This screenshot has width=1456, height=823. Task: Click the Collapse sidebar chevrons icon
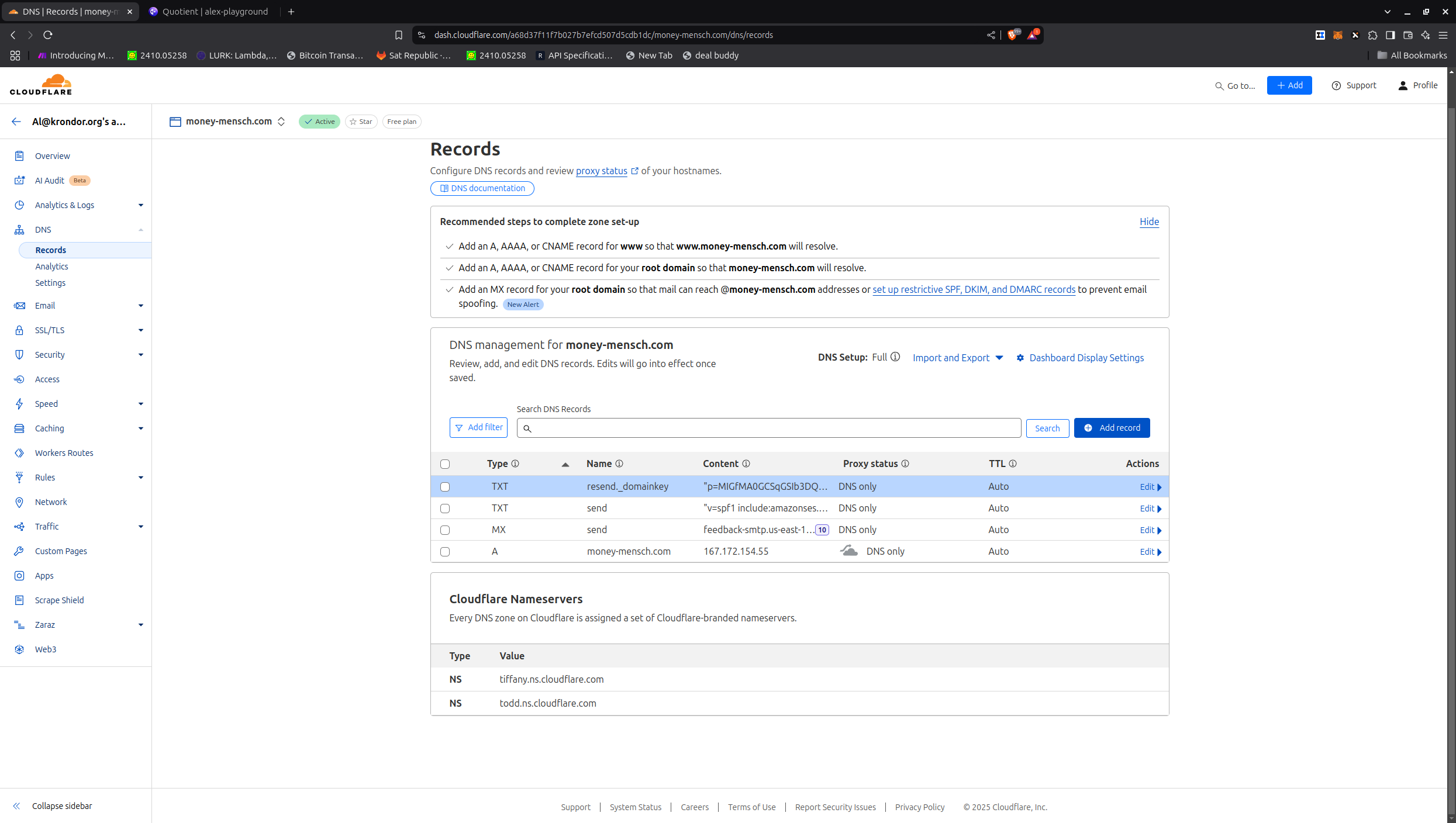click(x=16, y=806)
